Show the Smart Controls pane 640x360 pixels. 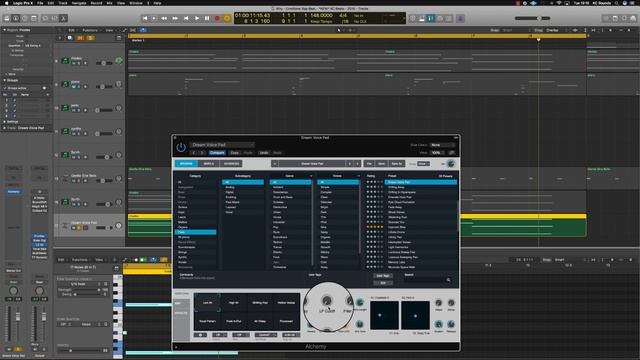tap(45, 18)
